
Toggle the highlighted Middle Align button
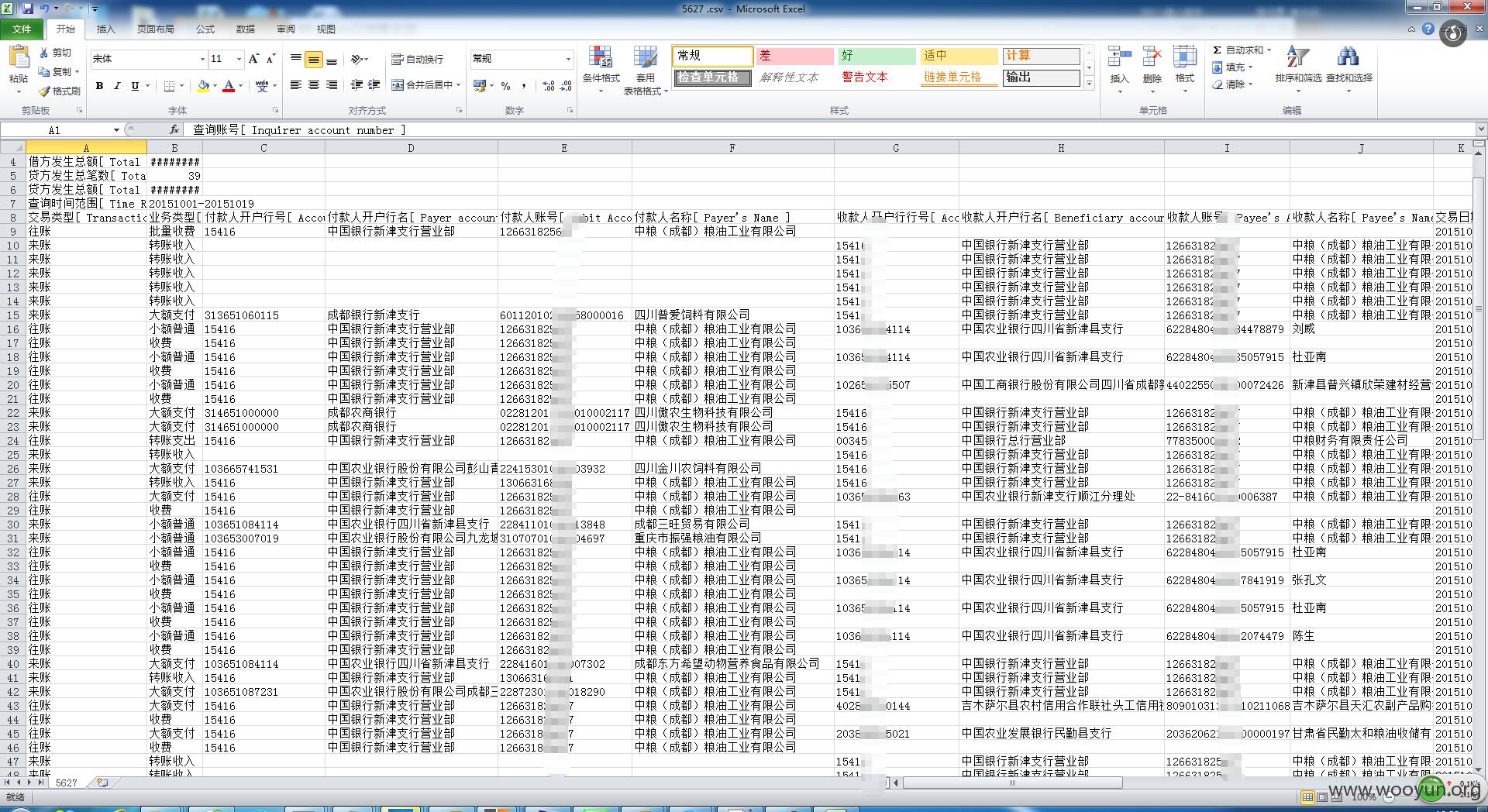tap(314, 59)
